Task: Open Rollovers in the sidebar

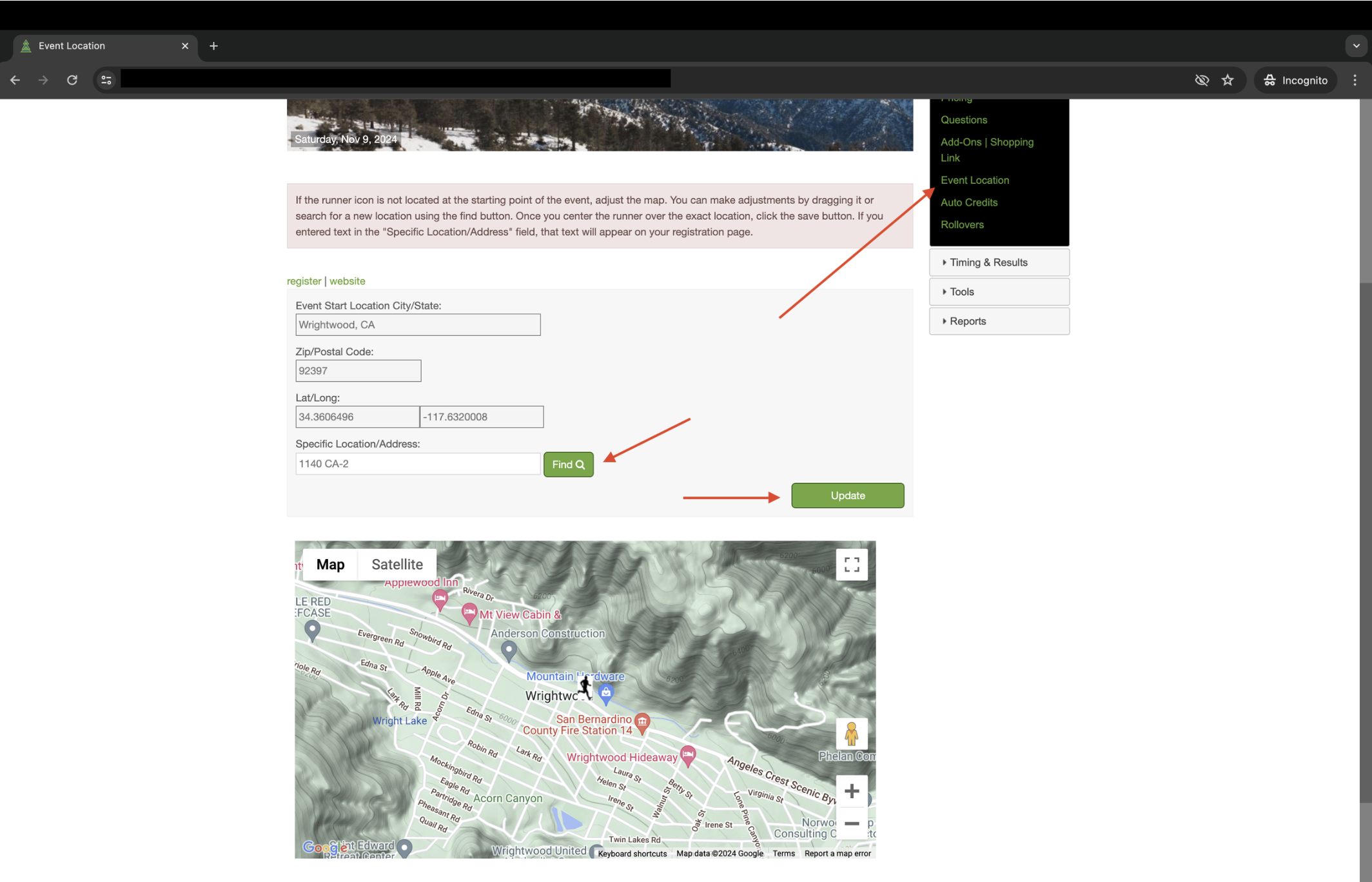Action: pyautogui.click(x=962, y=224)
